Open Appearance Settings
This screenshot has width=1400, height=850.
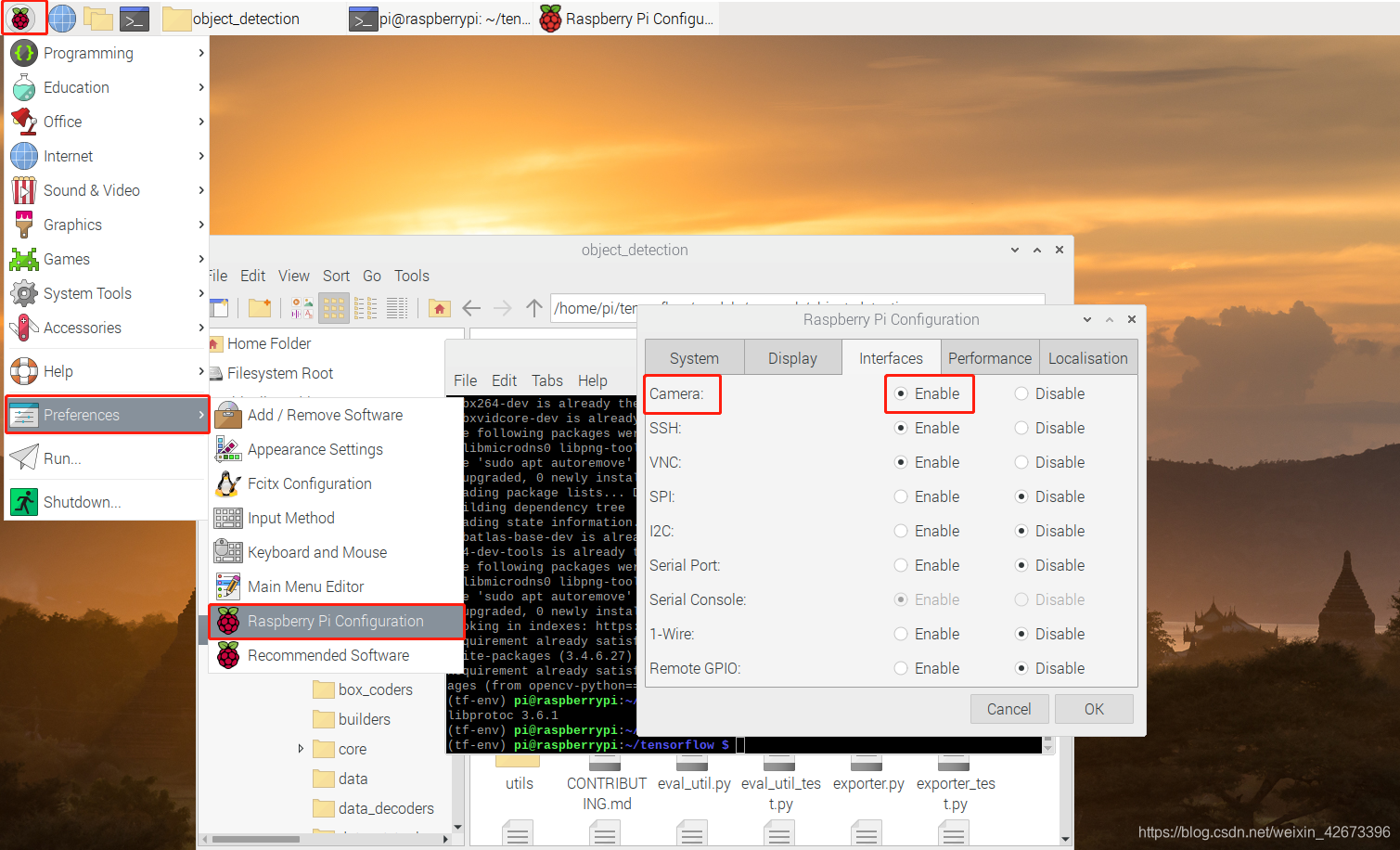coord(335,449)
